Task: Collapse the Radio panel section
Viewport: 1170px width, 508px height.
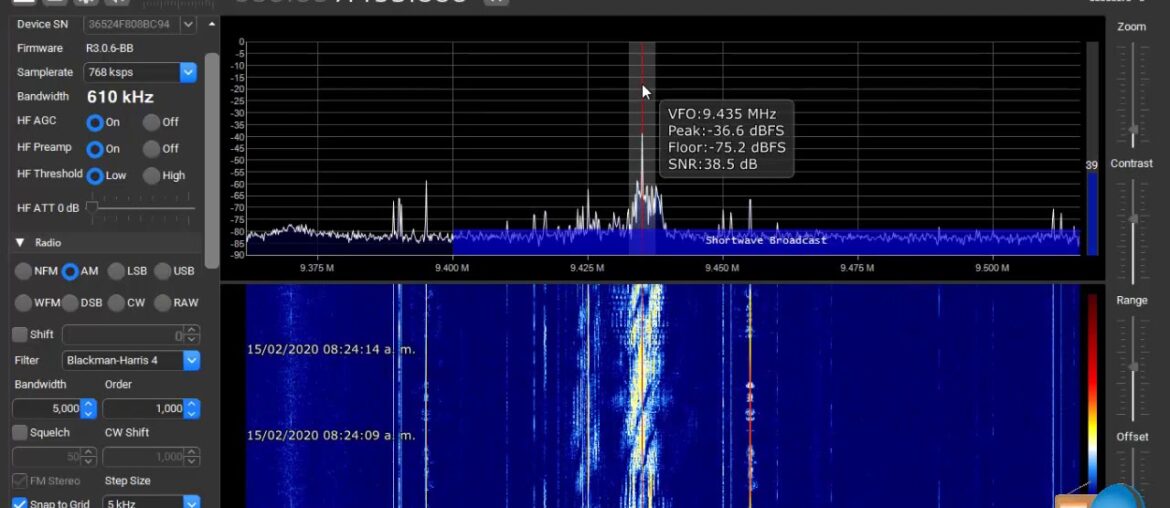Action: pyautogui.click(x=19, y=243)
